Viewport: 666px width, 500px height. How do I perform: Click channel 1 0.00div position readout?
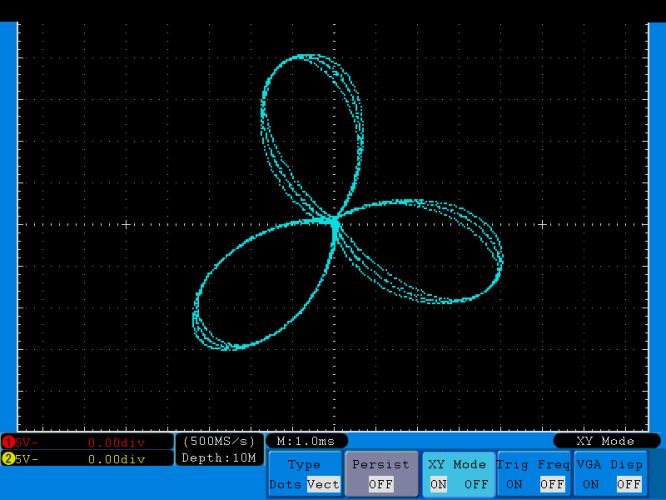pos(117,443)
